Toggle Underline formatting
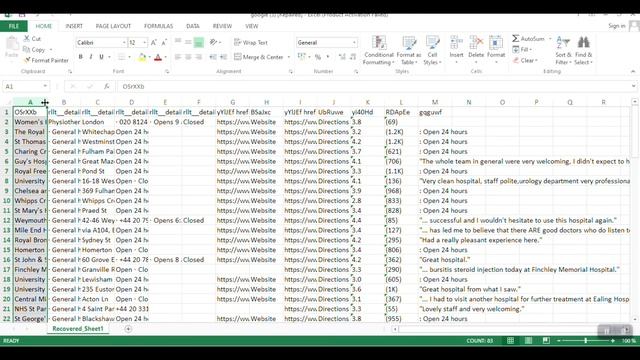This screenshot has width=640, height=360. (101, 57)
